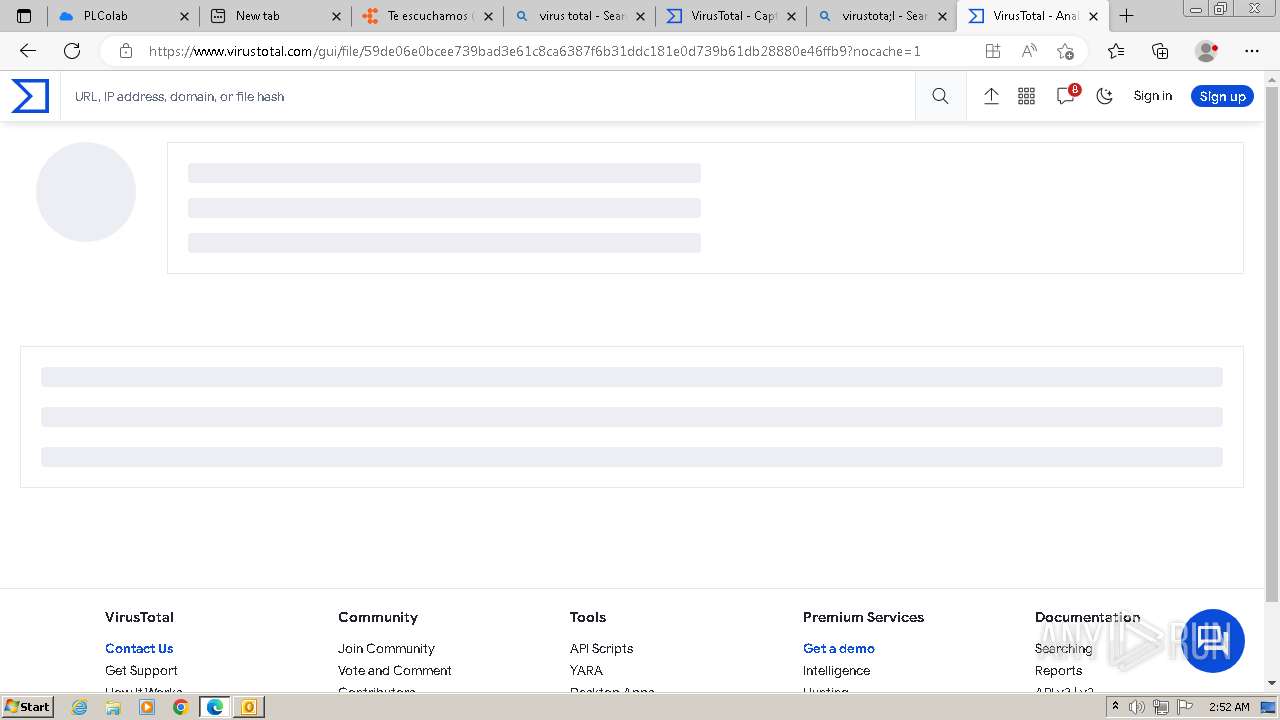Click the Intelligence link
The image size is (1280, 720).
coord(836,670)
